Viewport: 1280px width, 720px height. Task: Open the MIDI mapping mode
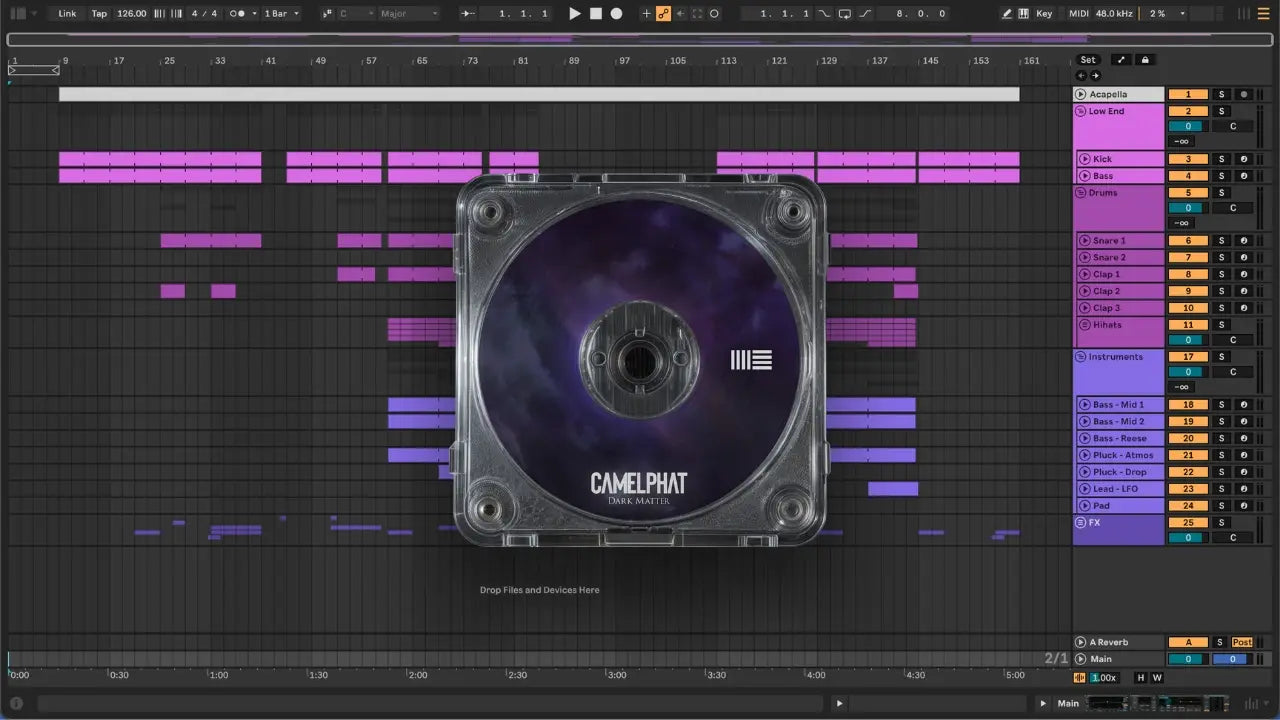click(x=1078, y=14)
